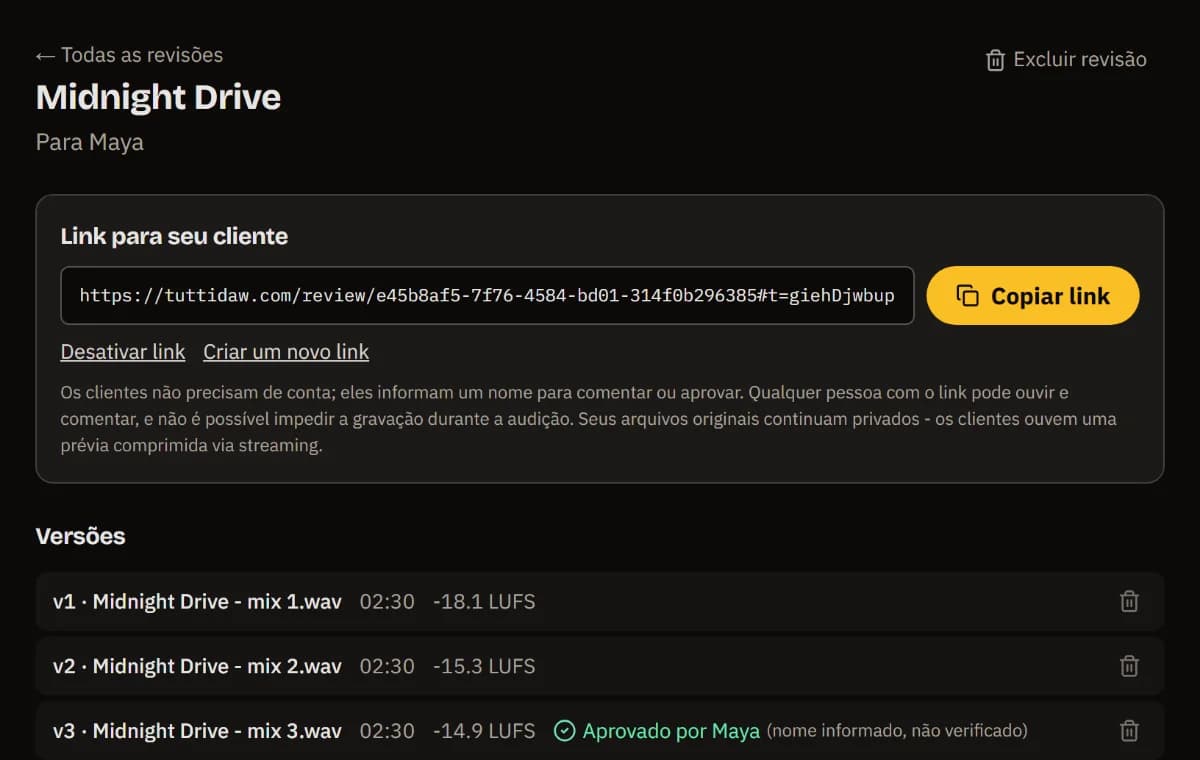Click the Desativar link option
Viewport: 1200px width, 760px height.
[123, 352]
